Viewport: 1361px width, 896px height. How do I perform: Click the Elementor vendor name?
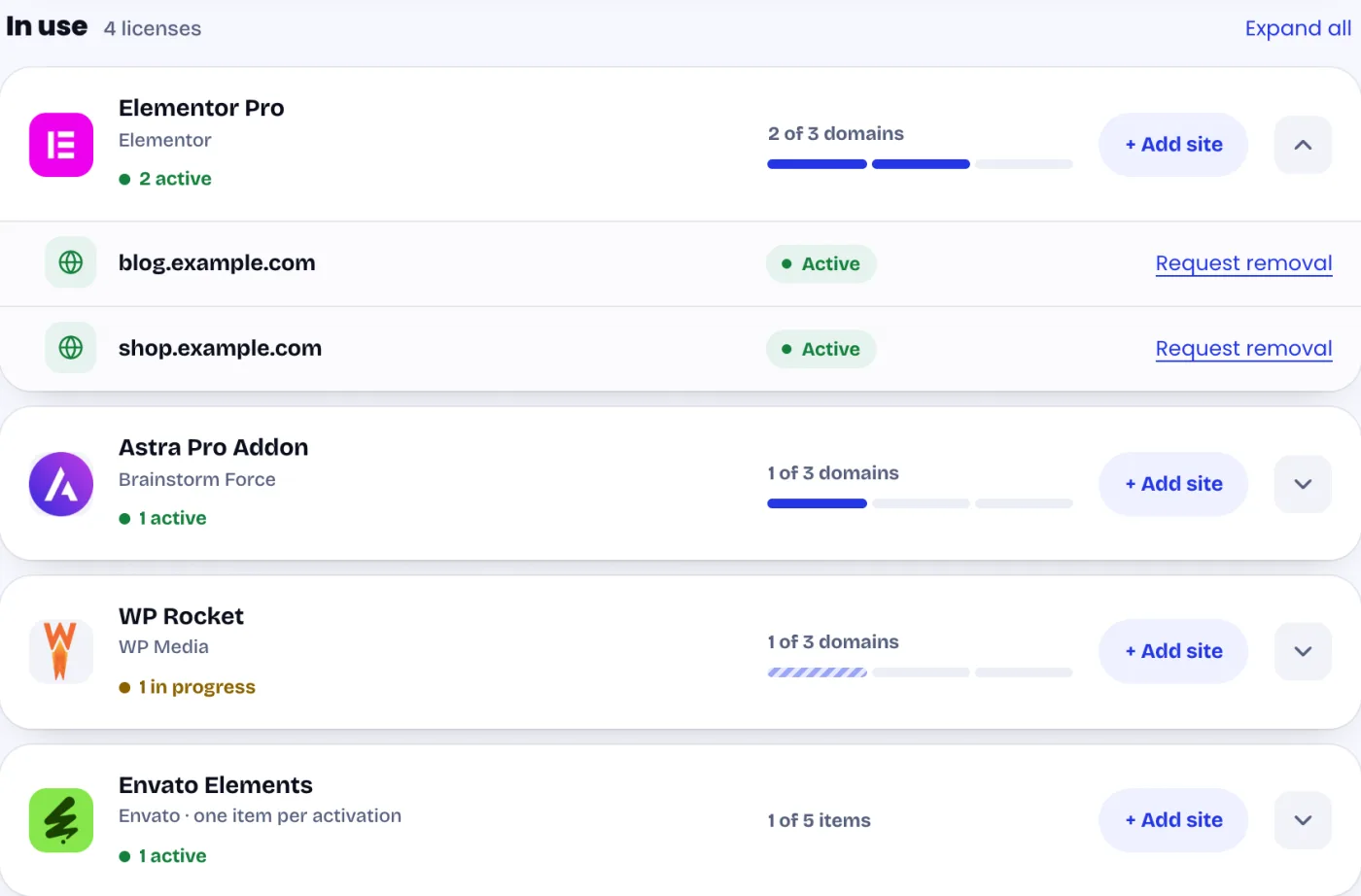click(x=164, y=140)
